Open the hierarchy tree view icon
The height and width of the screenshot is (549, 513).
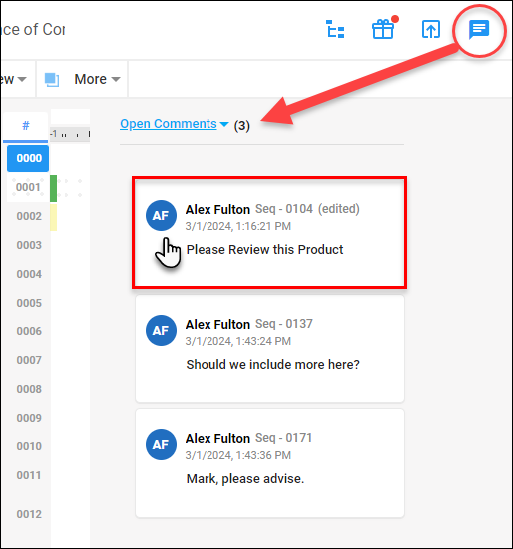tap(335, 29)
